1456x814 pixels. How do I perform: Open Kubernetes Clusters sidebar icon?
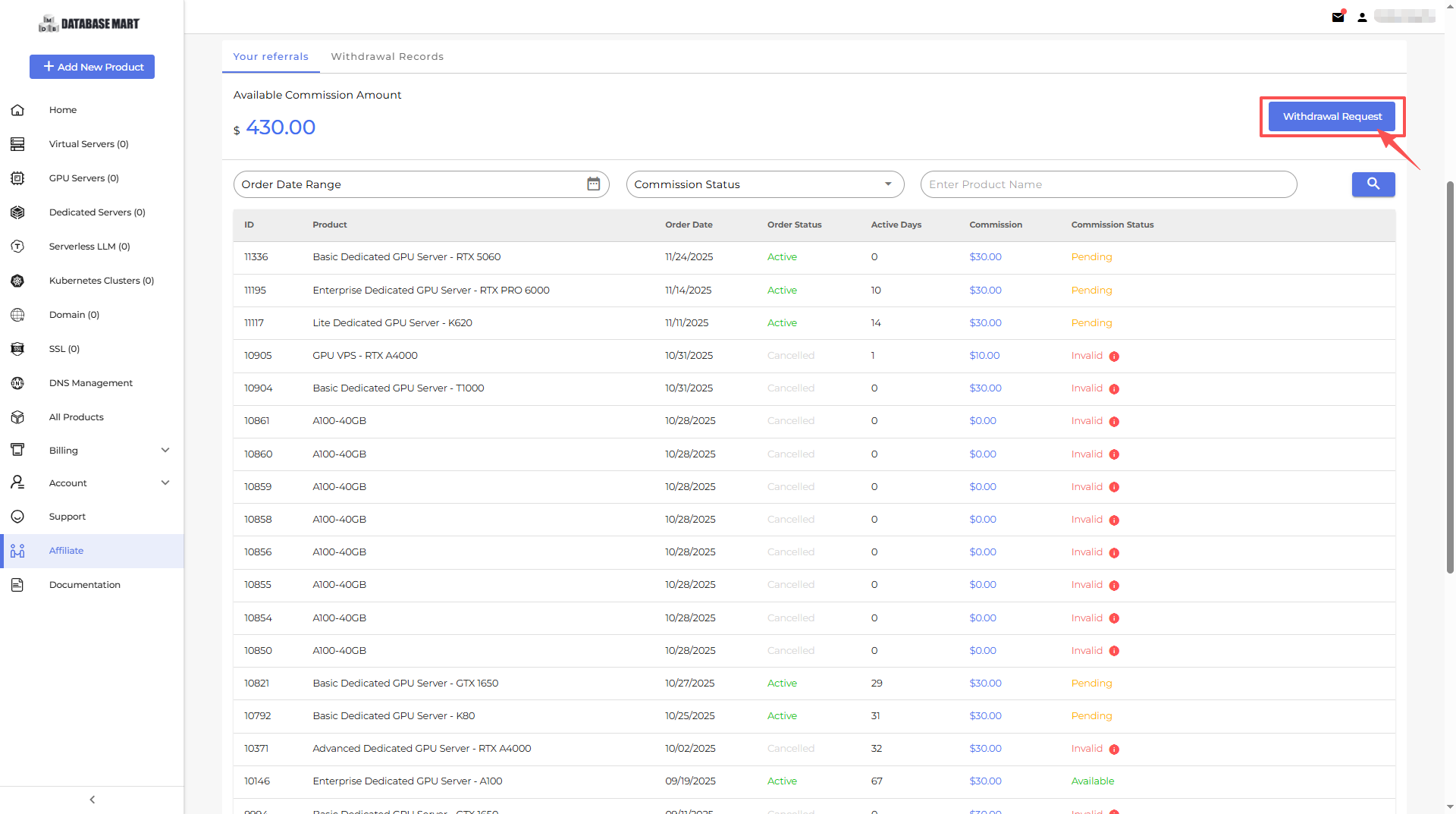point(17,281)
